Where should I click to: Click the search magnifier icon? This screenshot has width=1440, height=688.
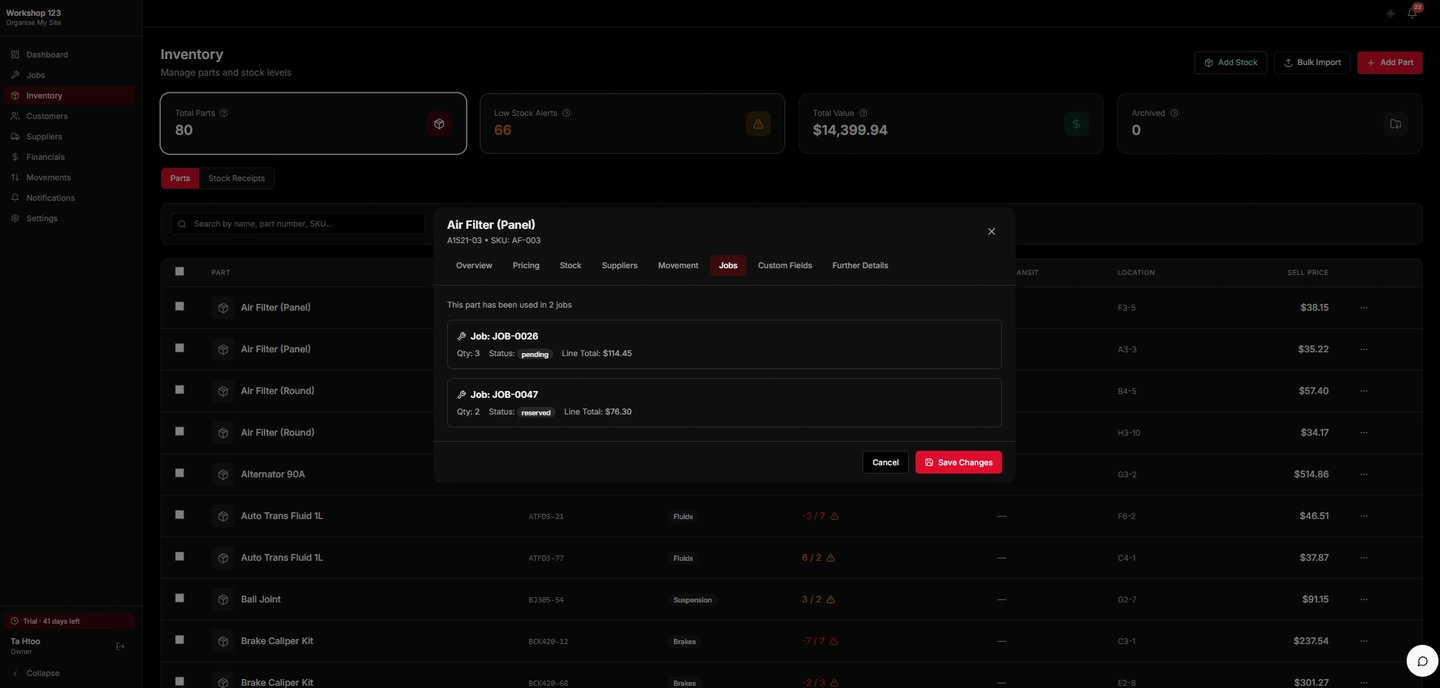coord(182,224)
